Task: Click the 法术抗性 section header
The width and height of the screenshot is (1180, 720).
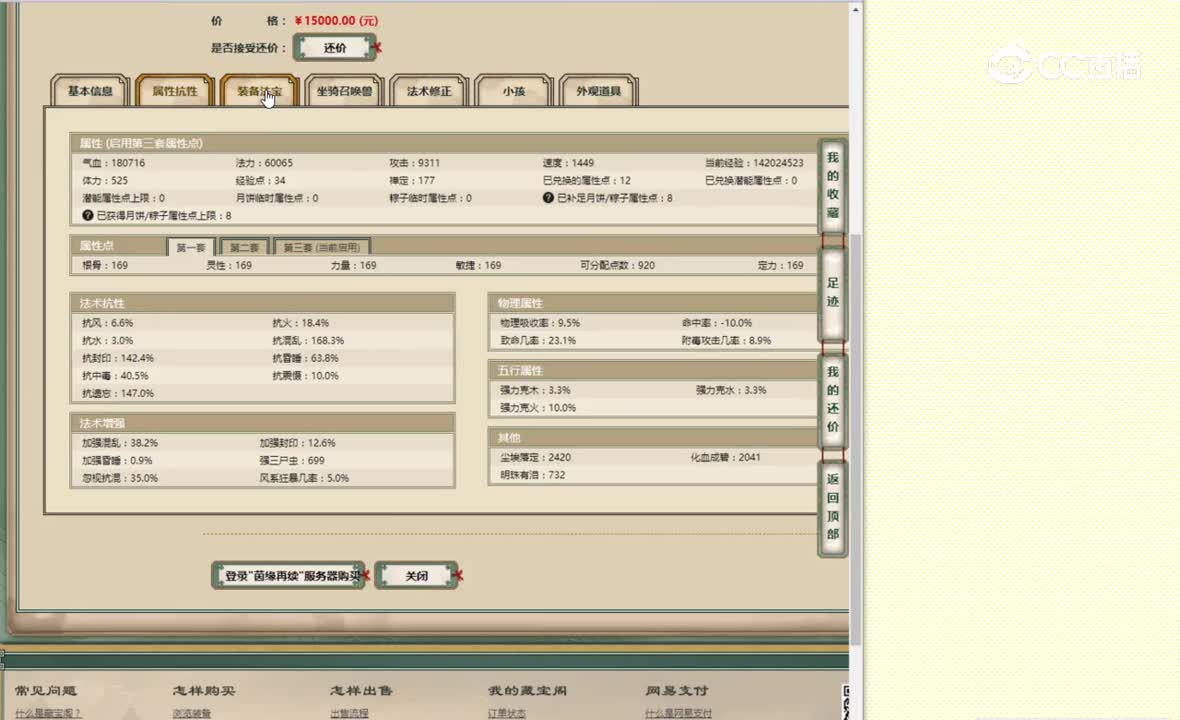Action: (x=262, y=302)
